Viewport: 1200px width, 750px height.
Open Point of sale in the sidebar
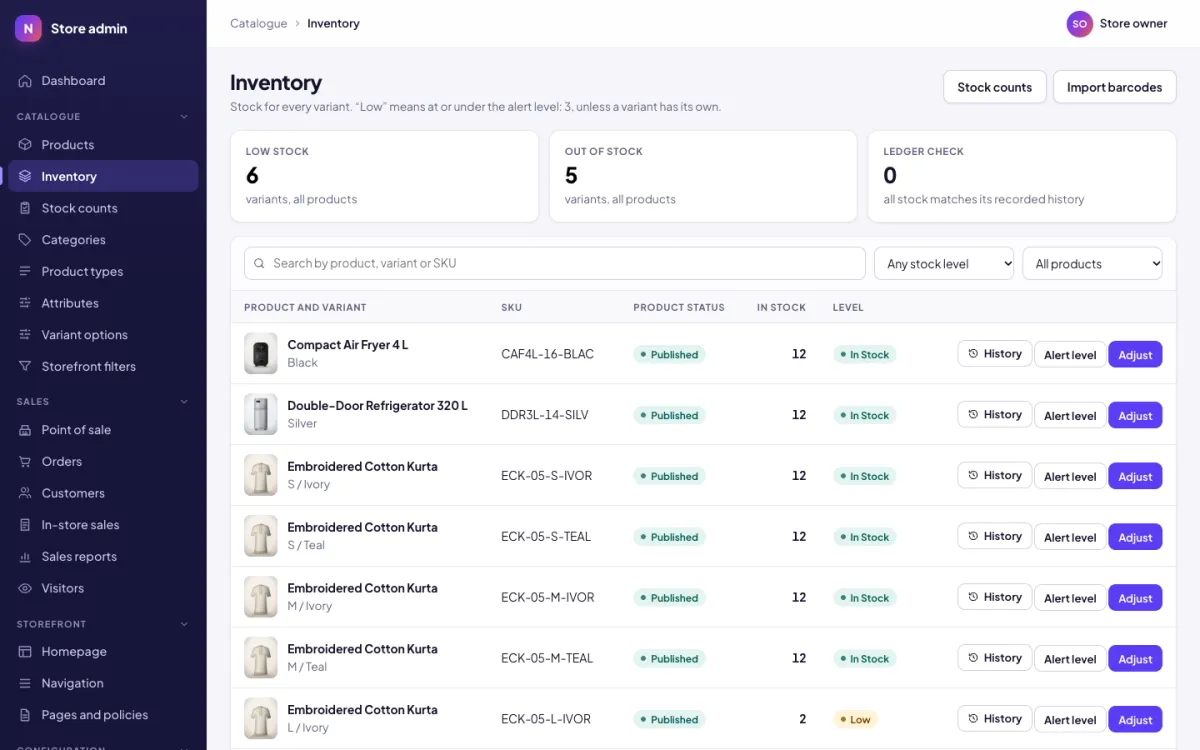pos(103,430)
